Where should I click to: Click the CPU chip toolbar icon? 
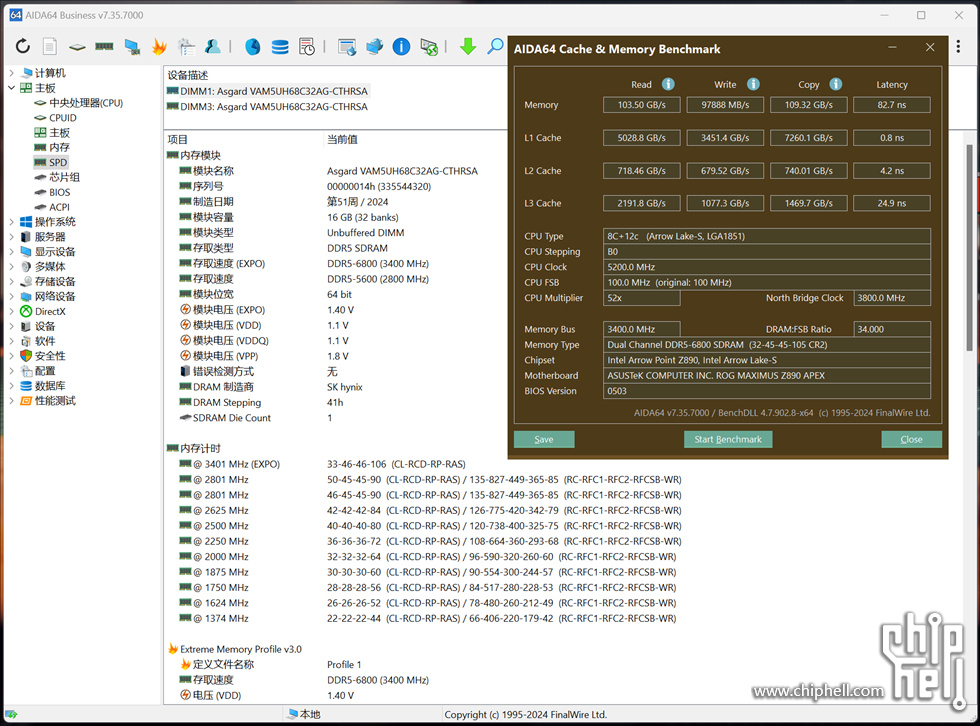[77, 47]
